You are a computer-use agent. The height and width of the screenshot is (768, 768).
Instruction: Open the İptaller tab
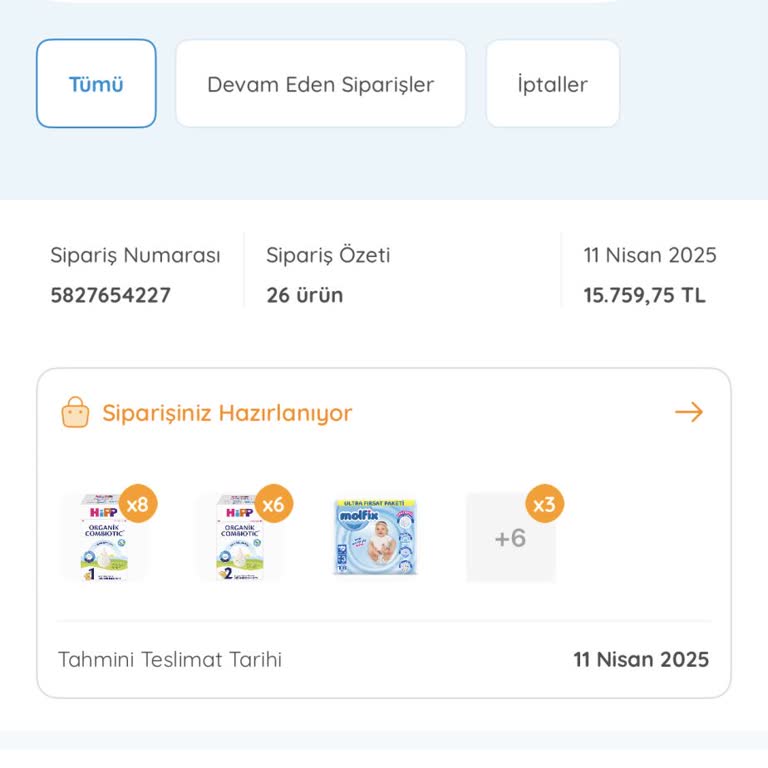[x=552, y=84]
